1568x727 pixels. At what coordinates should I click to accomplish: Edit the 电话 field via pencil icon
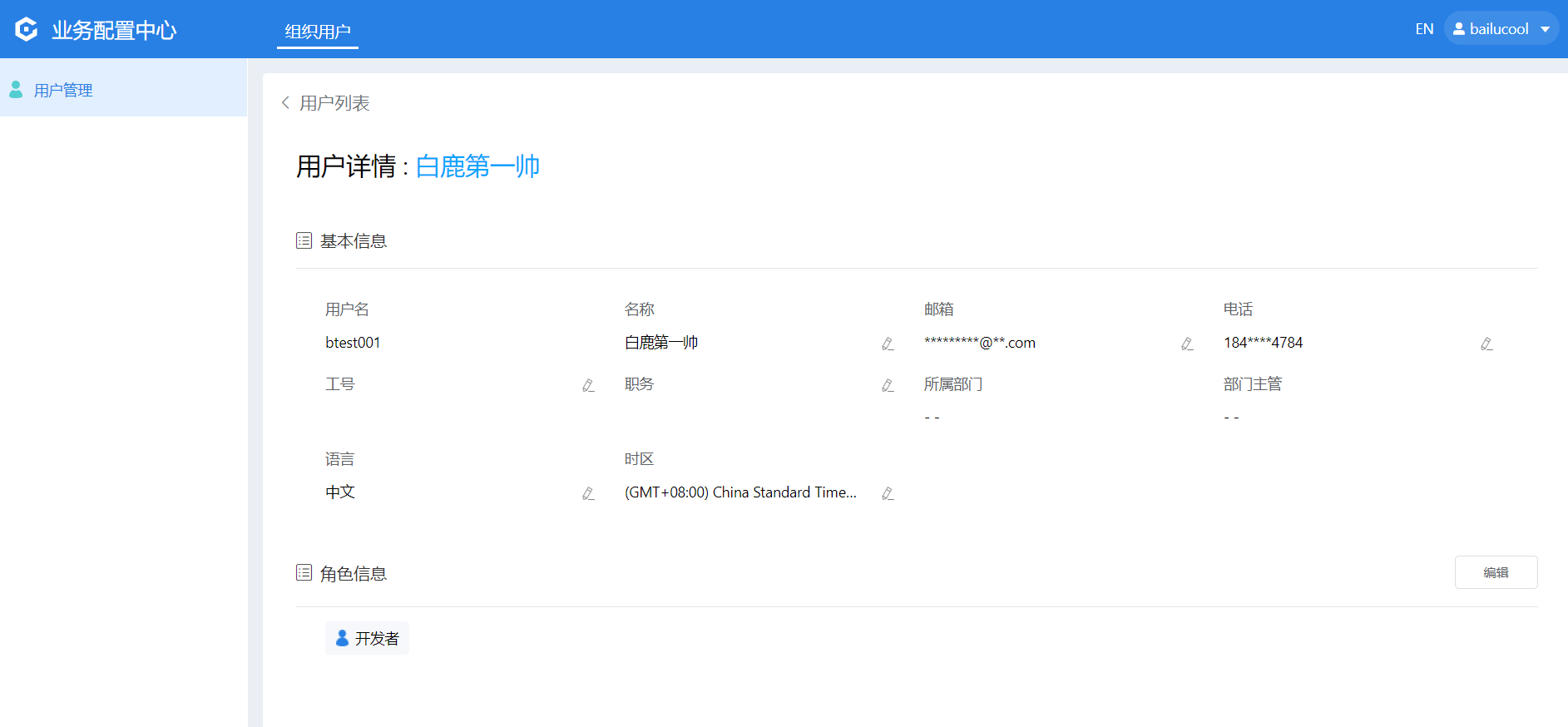point(1486,344)
